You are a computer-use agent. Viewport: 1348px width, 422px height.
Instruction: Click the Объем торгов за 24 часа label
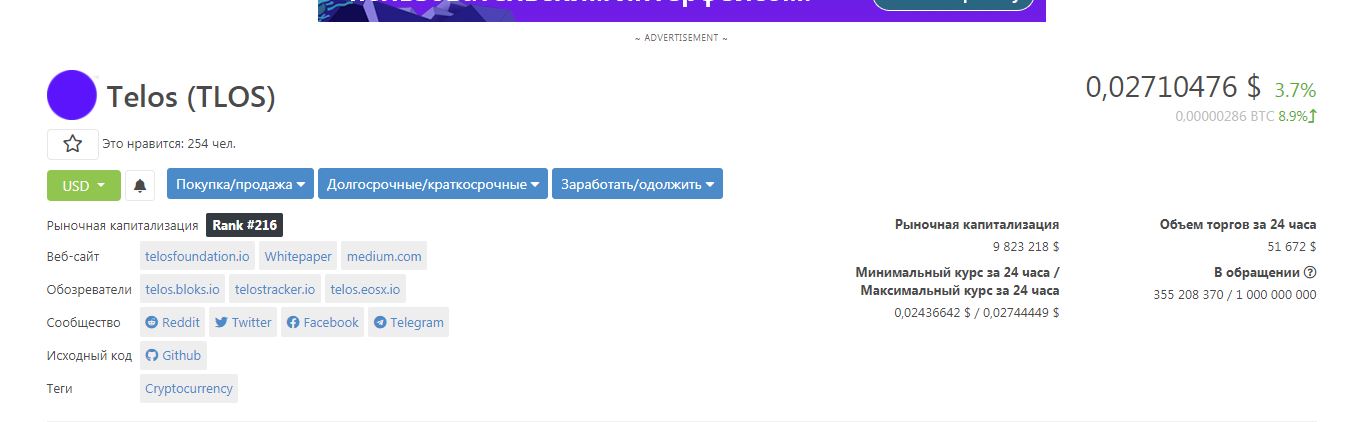coord(1238,224)
